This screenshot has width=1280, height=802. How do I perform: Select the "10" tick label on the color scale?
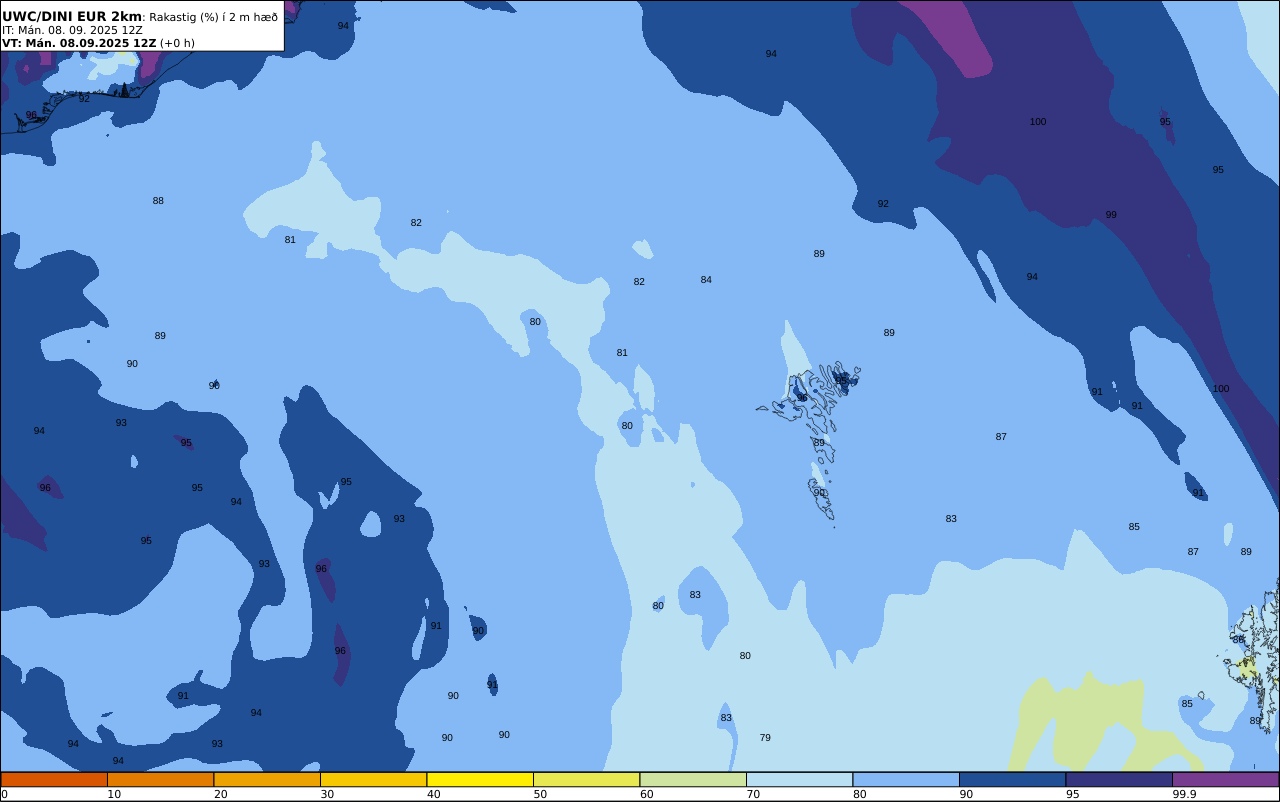click(x=114, y=794)
